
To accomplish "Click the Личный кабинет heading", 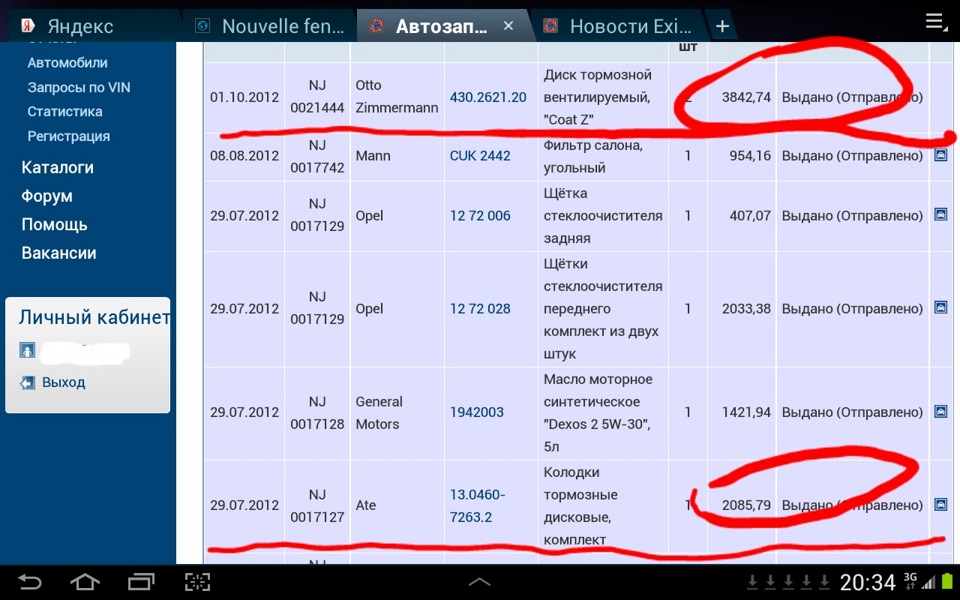I will click(94, 317).
